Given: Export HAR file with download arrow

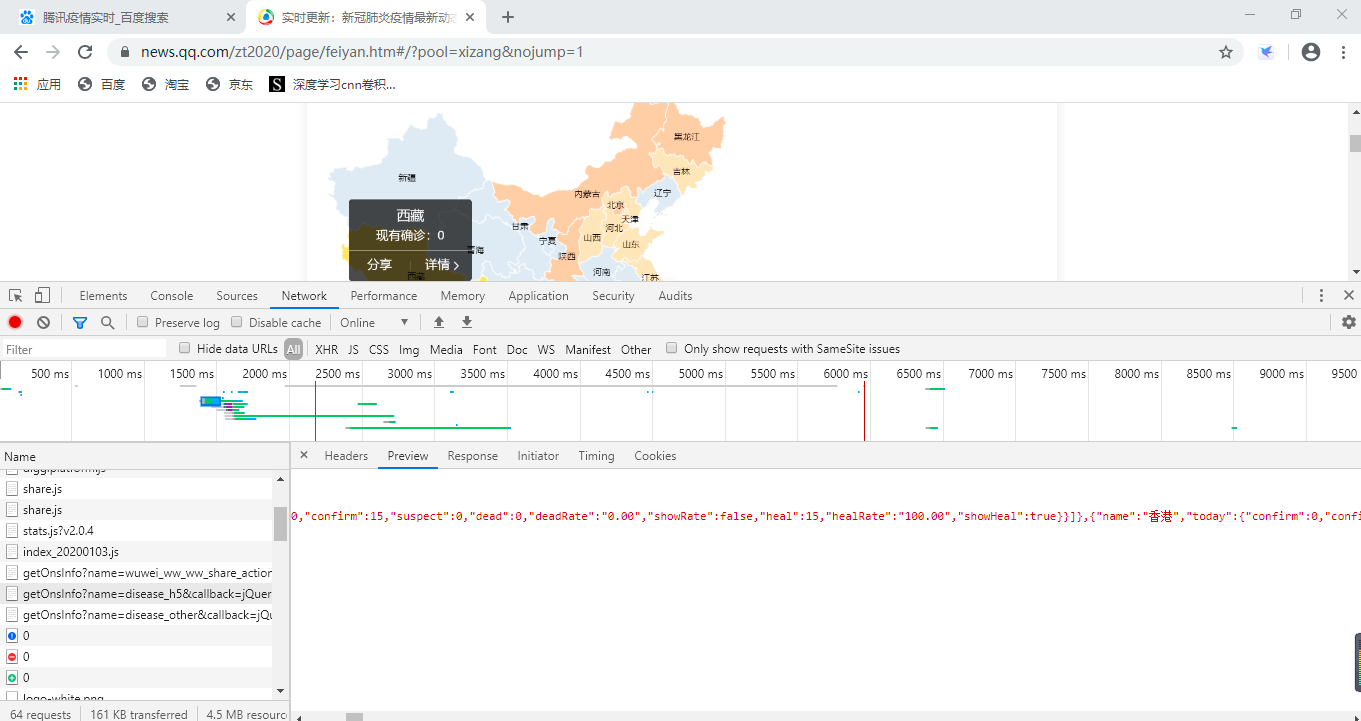Looking at the screenshot, I should click(x=466, y=322).
